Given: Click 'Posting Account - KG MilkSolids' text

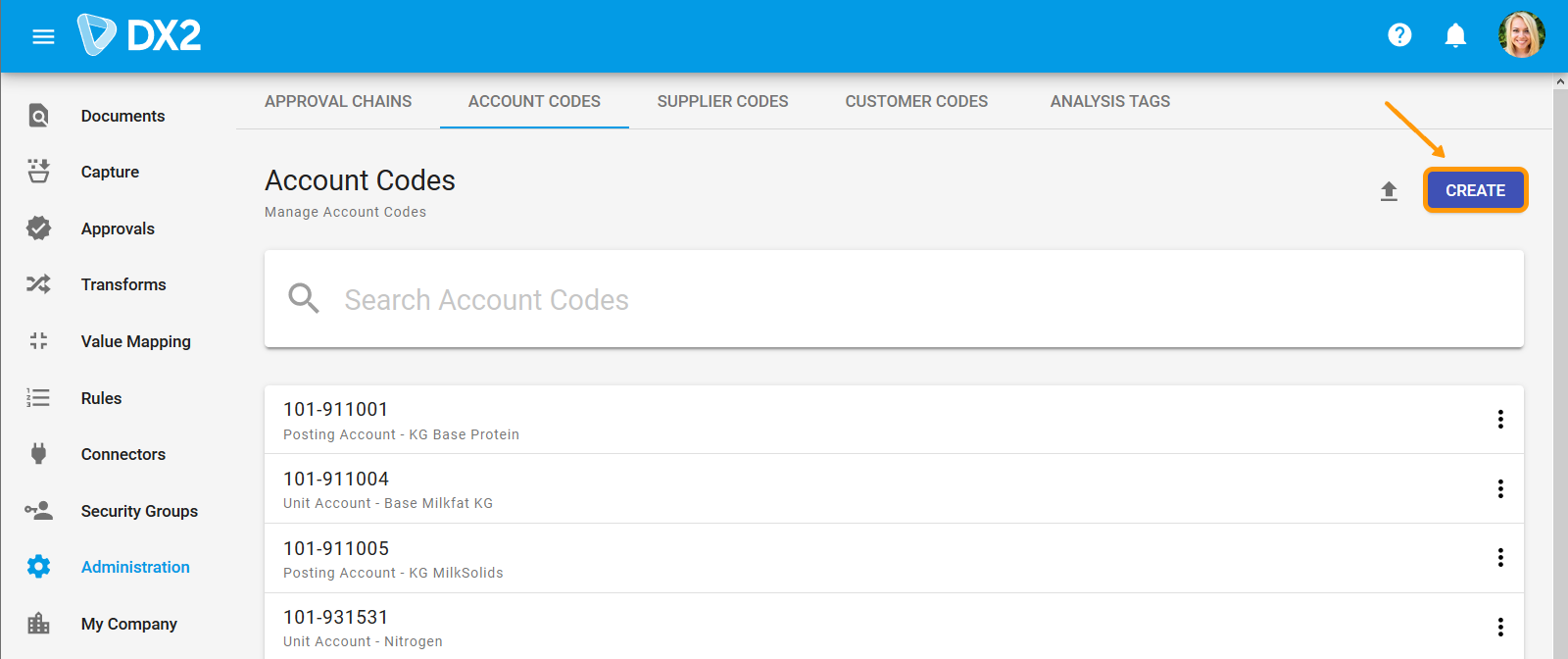Looking at the screenshot, I should [x=393, y=573].
